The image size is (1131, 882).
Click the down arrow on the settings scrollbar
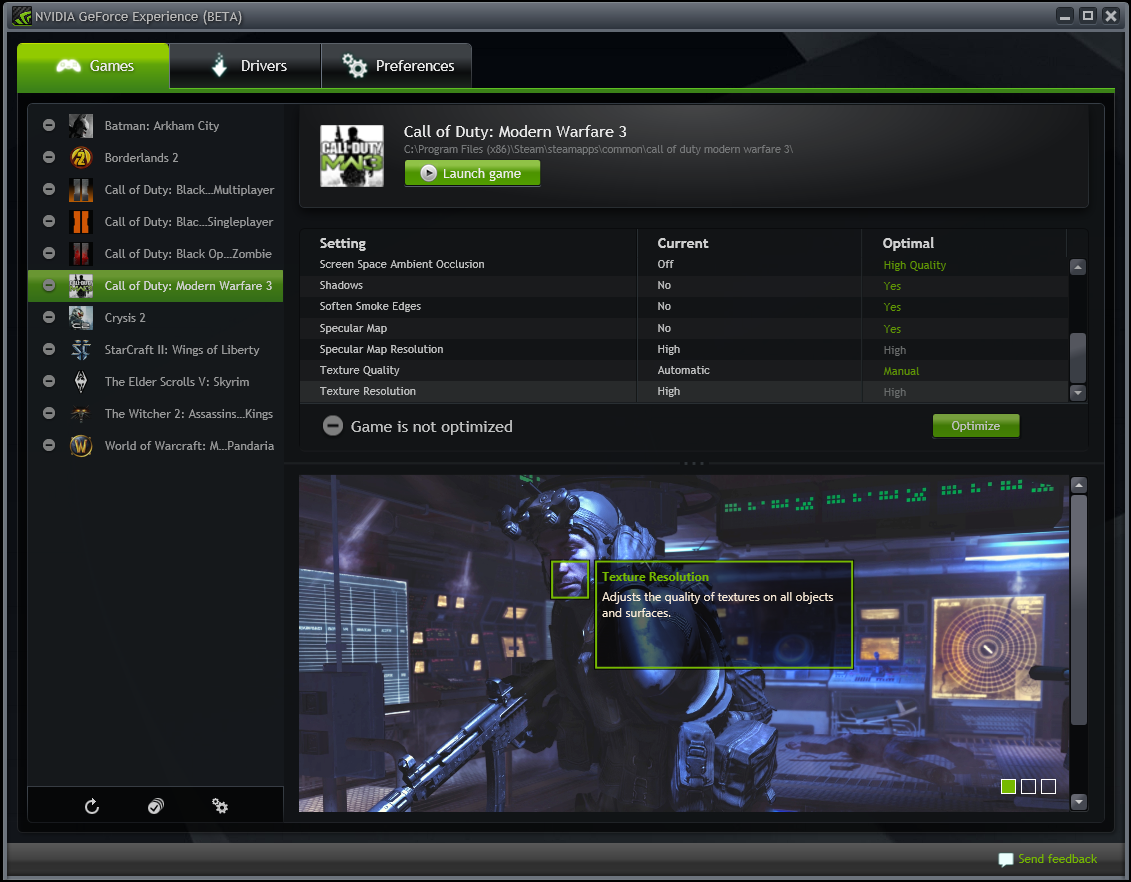tap(1077, 393)
